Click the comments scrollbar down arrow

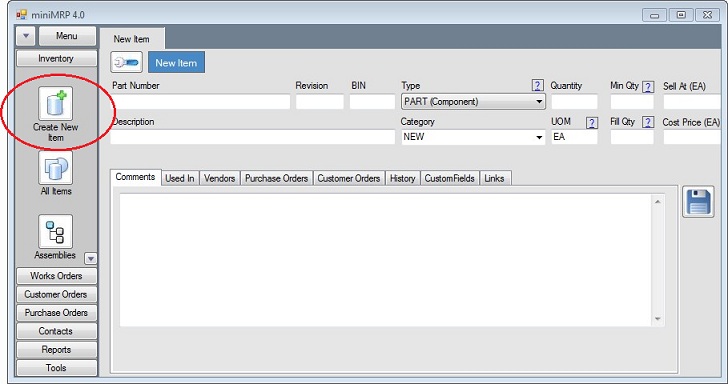click(657, 319)
